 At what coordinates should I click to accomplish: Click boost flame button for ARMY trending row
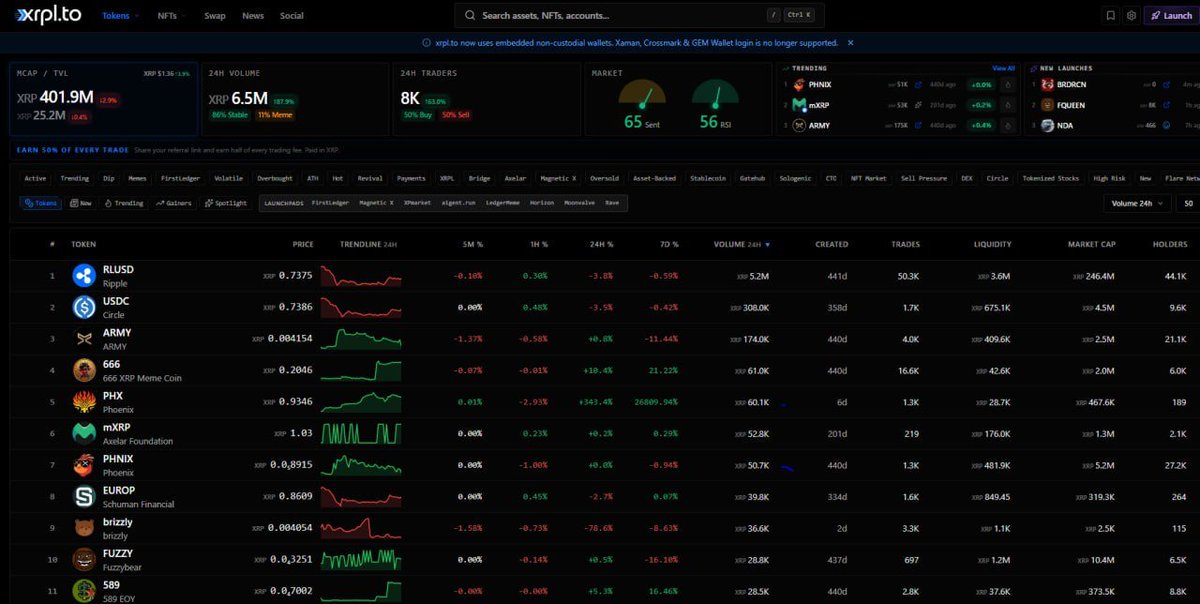(x=1006, y=126)
